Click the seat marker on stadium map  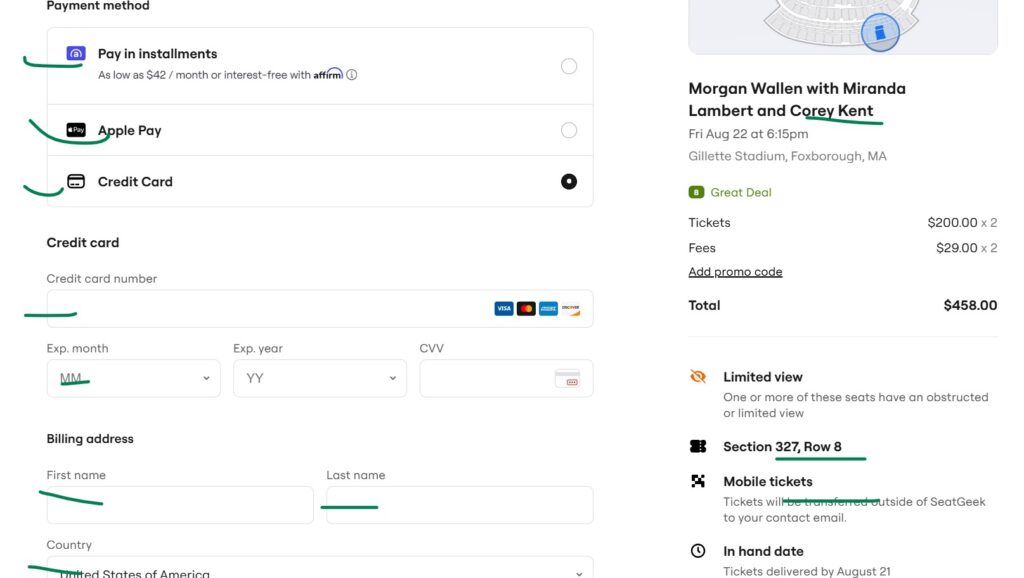[x=880, y=32]
